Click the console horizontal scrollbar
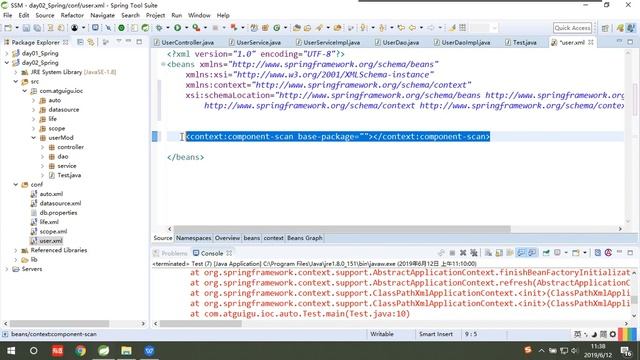This screenshot has width=640, height=360. (x=200, y=324)
